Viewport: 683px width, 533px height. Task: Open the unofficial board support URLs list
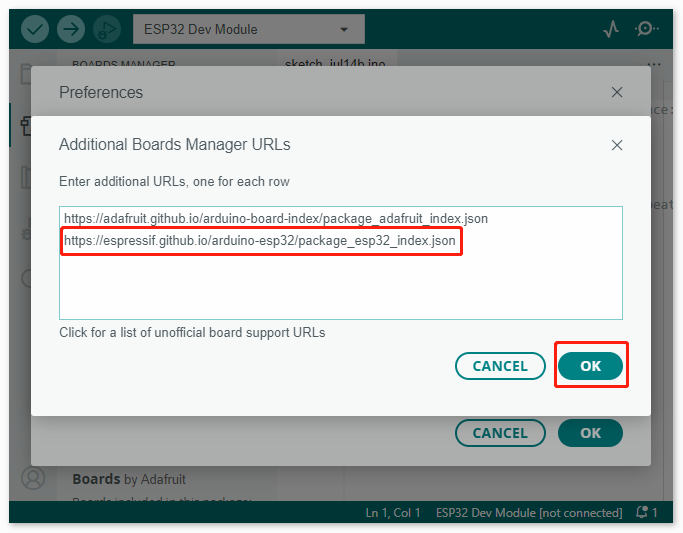pos(192,332)
